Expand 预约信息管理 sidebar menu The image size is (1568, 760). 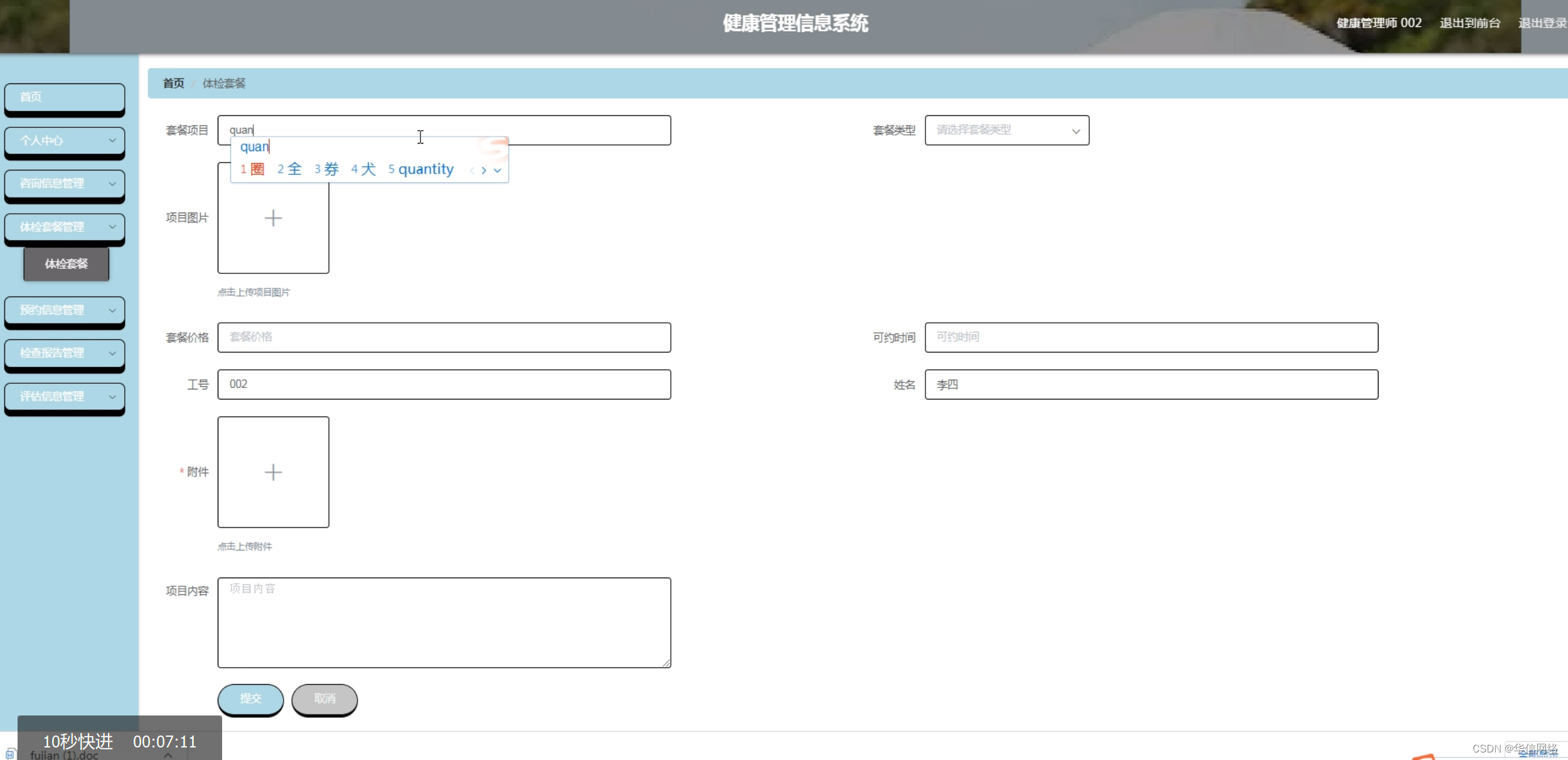65,310
